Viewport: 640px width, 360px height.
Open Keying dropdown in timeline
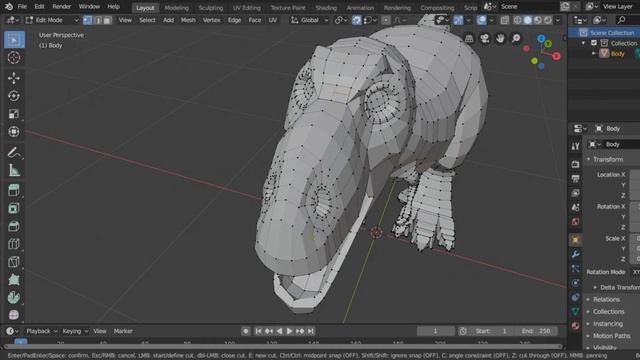(x=75, y=331)
